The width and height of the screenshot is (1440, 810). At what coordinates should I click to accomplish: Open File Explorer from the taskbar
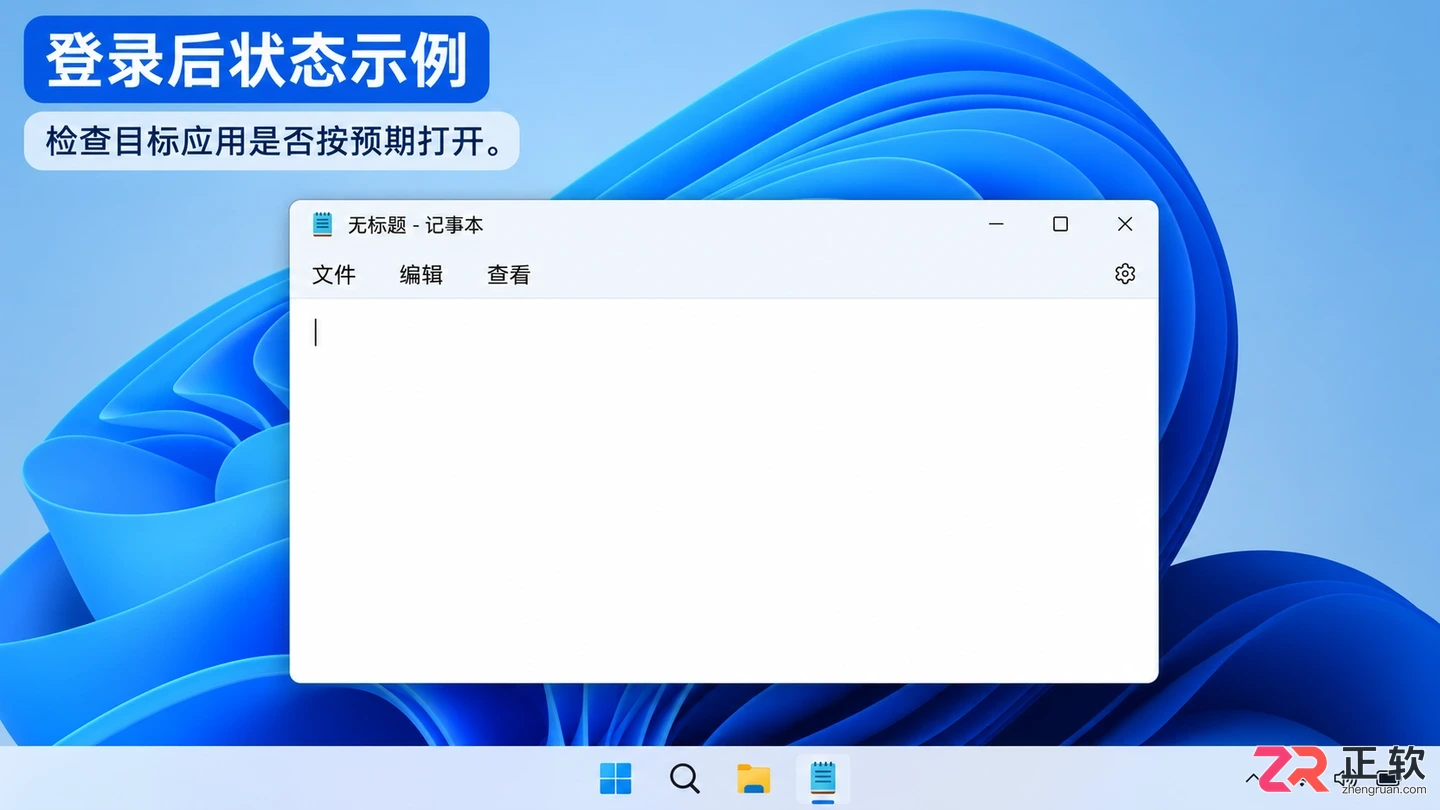point(754,778)
